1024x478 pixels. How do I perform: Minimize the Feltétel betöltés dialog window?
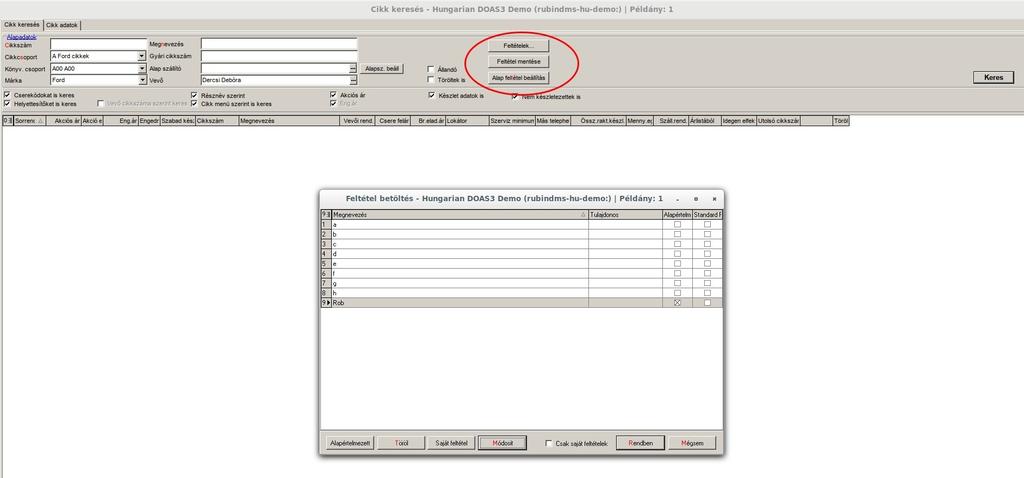[x=678, y=199]
